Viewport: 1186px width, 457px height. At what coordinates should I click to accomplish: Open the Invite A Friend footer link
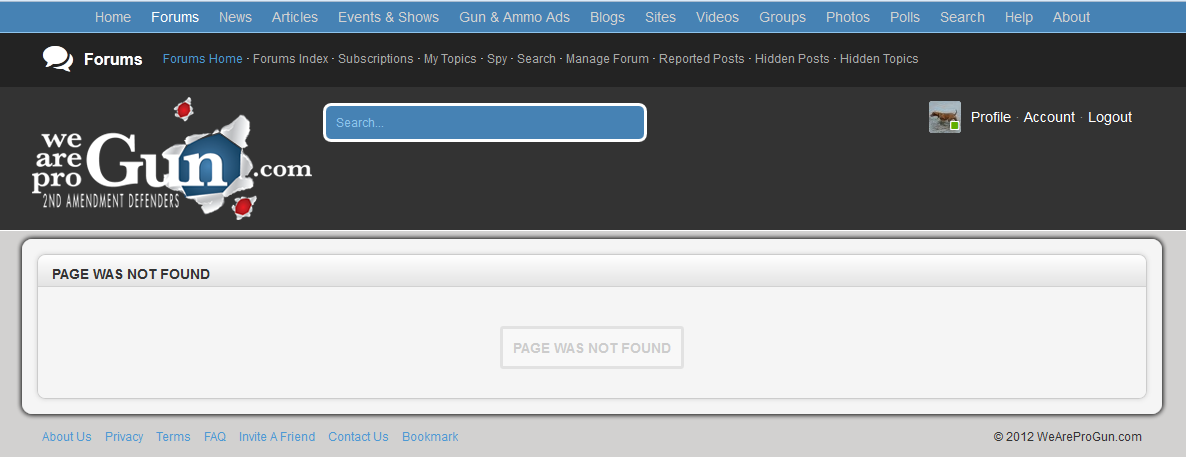point(276,437)
